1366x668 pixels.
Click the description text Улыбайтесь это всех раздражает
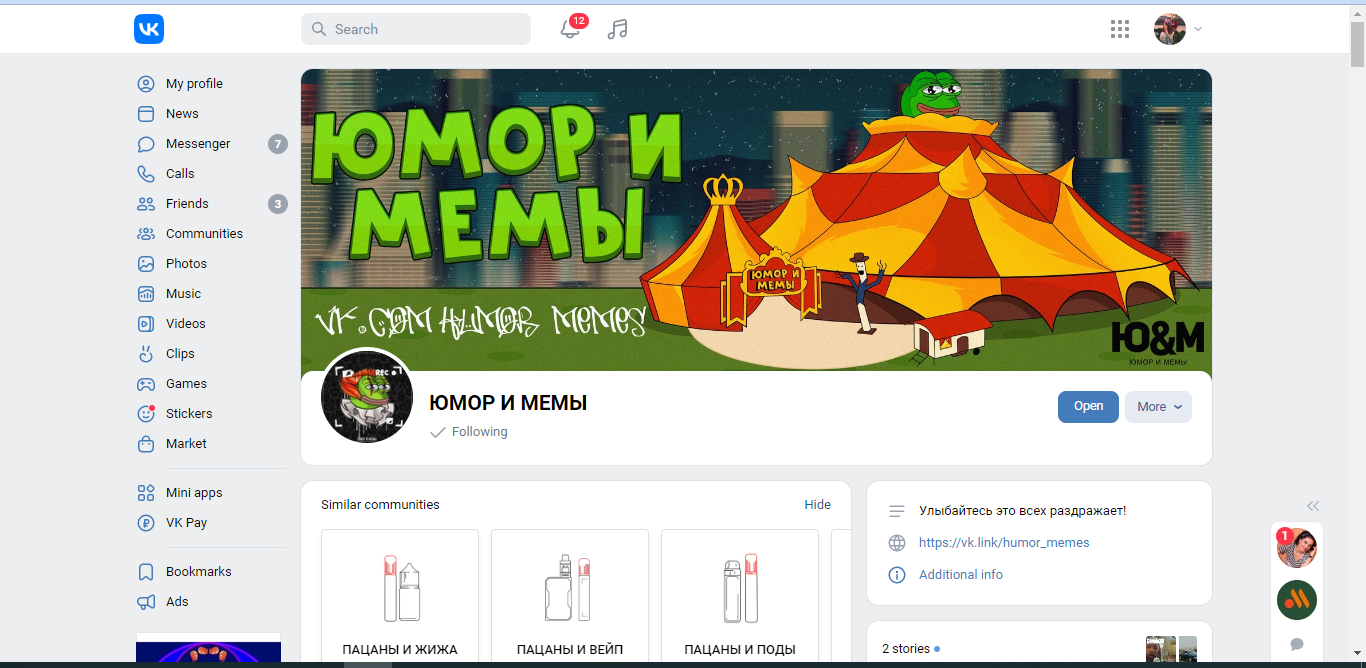1022,511
